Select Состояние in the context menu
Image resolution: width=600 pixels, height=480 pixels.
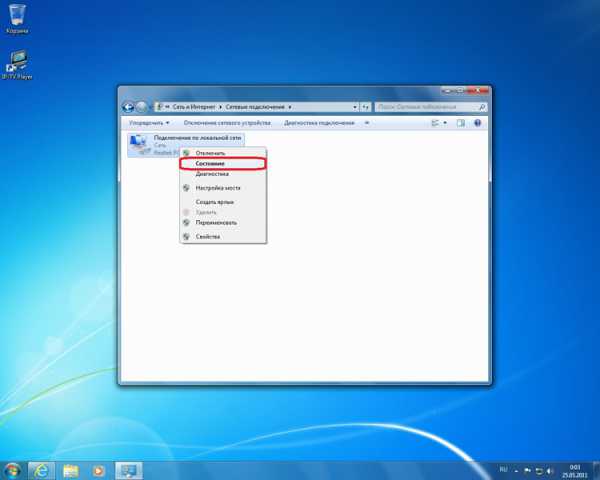tap(210, 163)
